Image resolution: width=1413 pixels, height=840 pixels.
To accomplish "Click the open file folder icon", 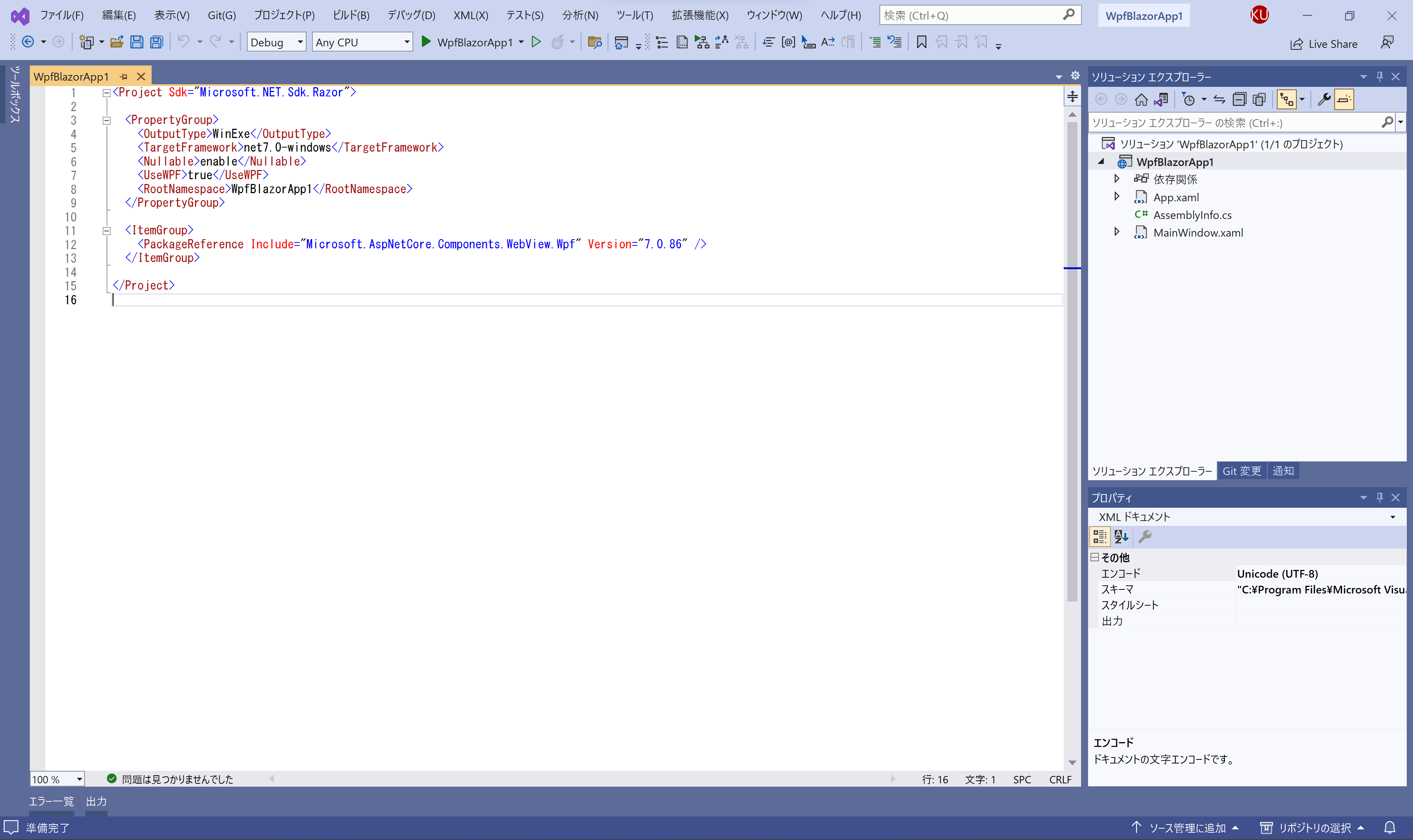I will [117, 42].
